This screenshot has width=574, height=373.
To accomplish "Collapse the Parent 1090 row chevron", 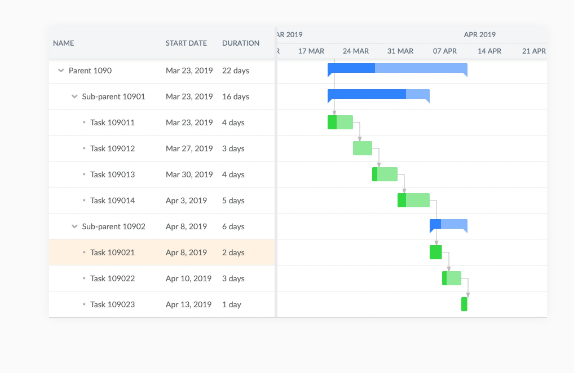I will tap(61, 71).
